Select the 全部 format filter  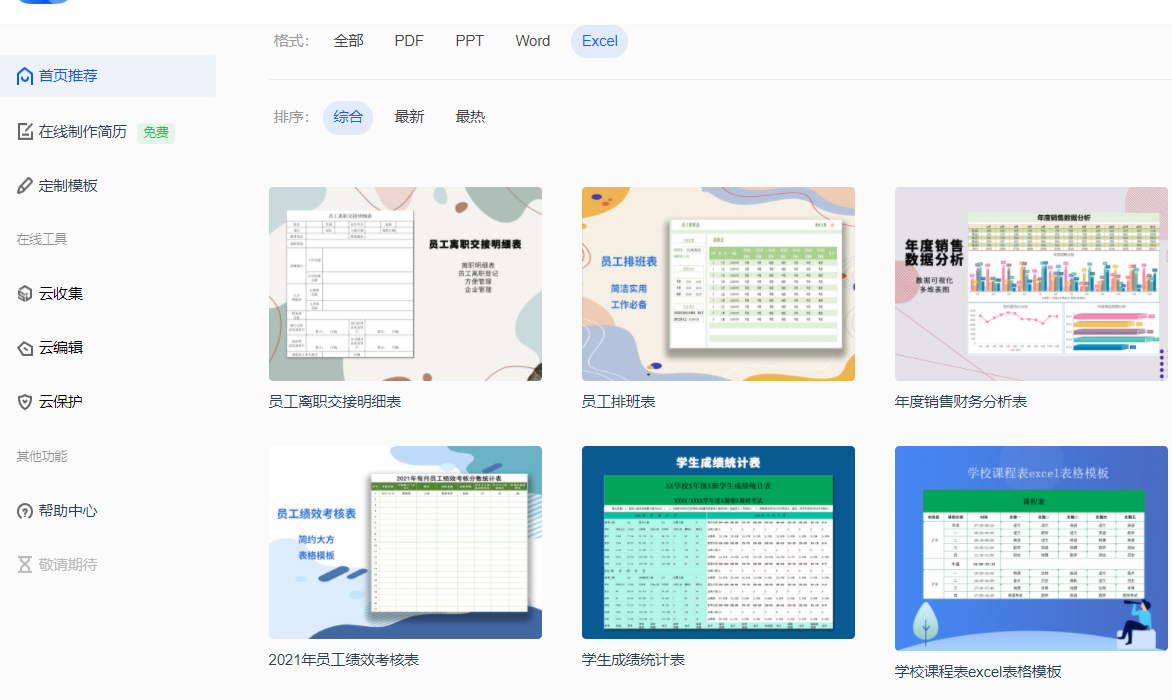348,41
